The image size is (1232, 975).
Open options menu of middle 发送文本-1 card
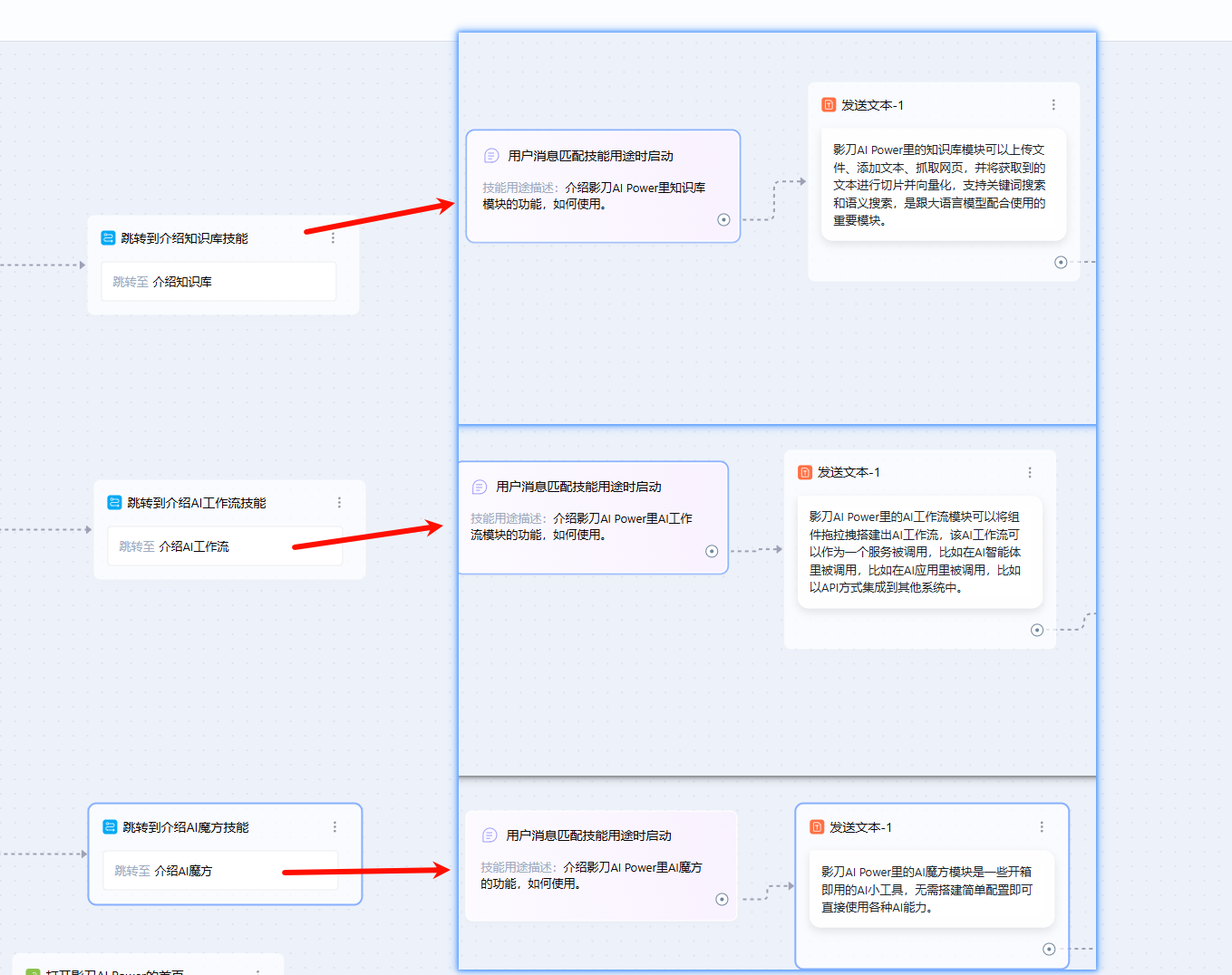(x=1030, y=472)
